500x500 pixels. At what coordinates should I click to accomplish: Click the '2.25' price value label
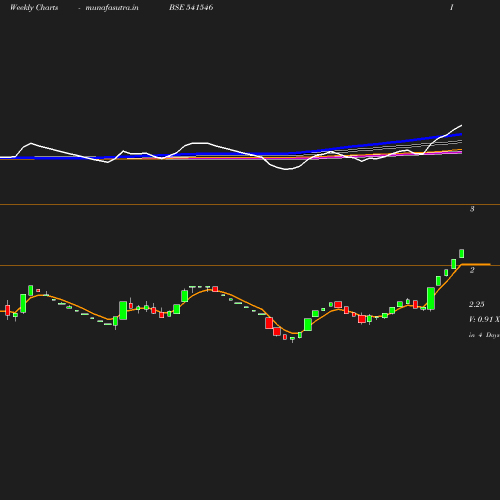pos(476,304)
